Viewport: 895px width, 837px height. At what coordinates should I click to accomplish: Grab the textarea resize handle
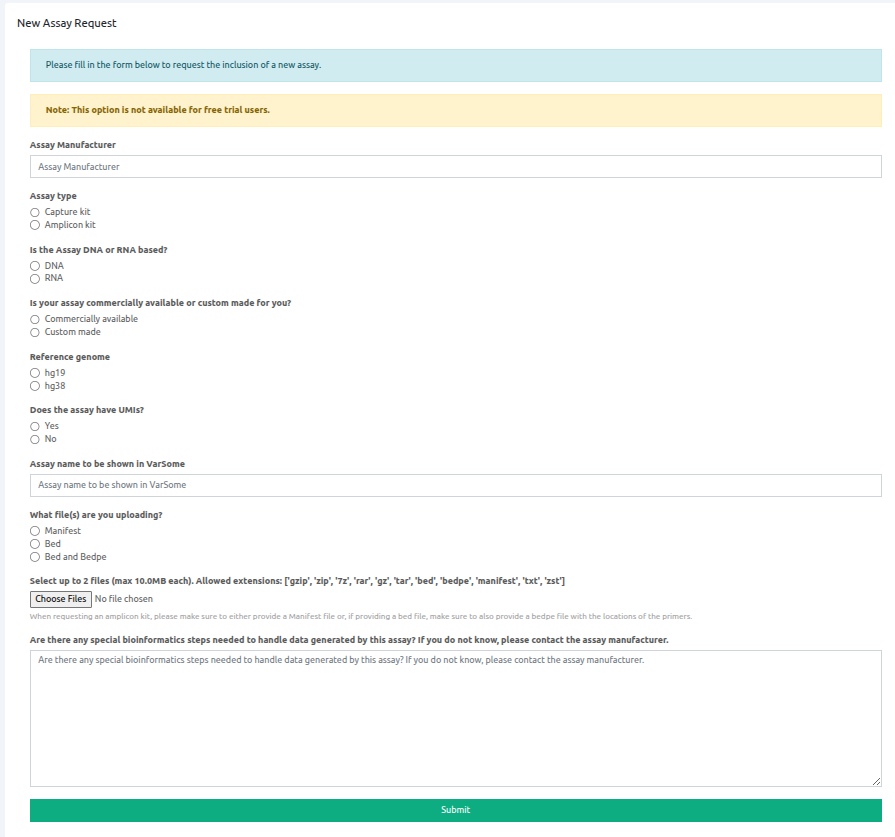click(x=876, y=781)
